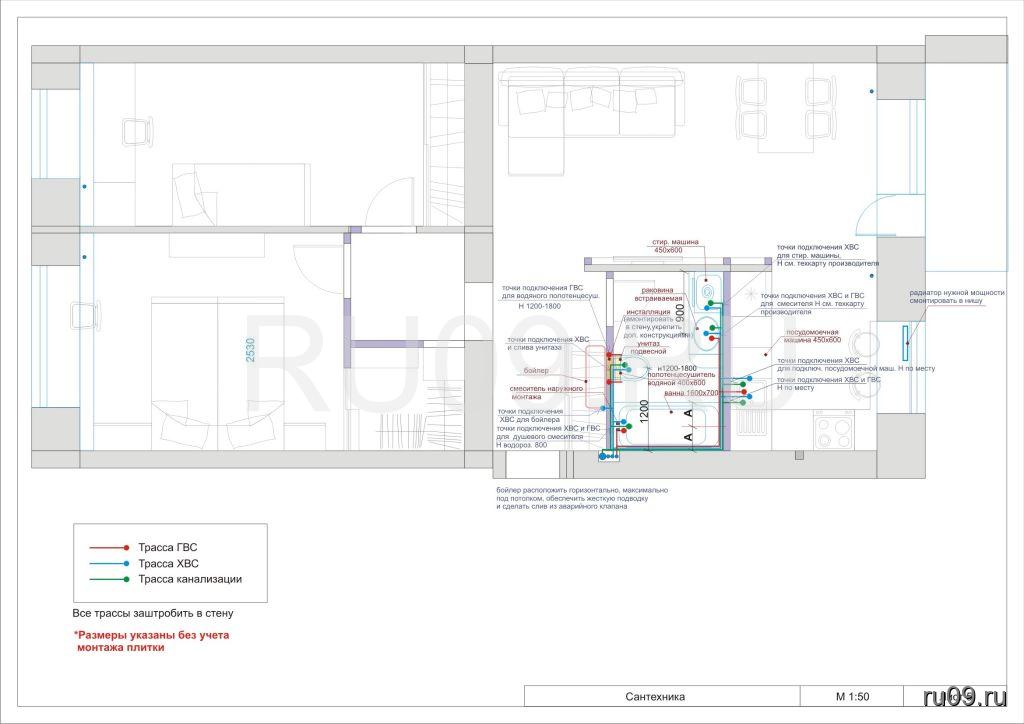Click the blue Трасса ХВС legend line

click(x=107, y=564)
